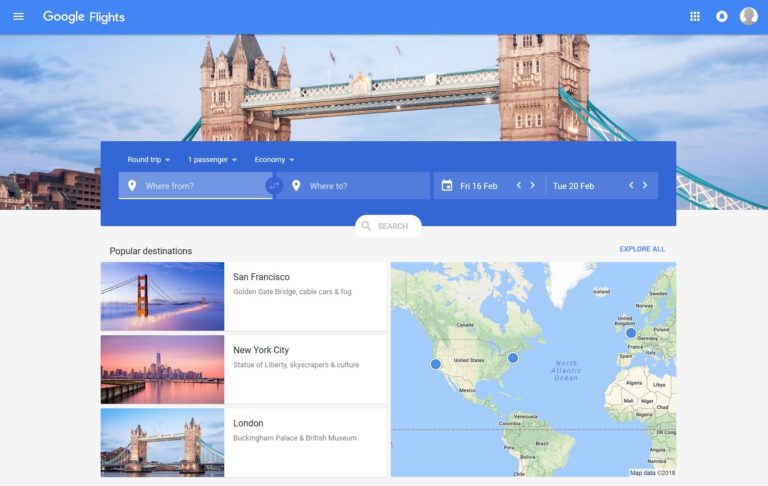Open the Google apps grid
Viewport: 768px width, 486px height.
coord(695,16)
